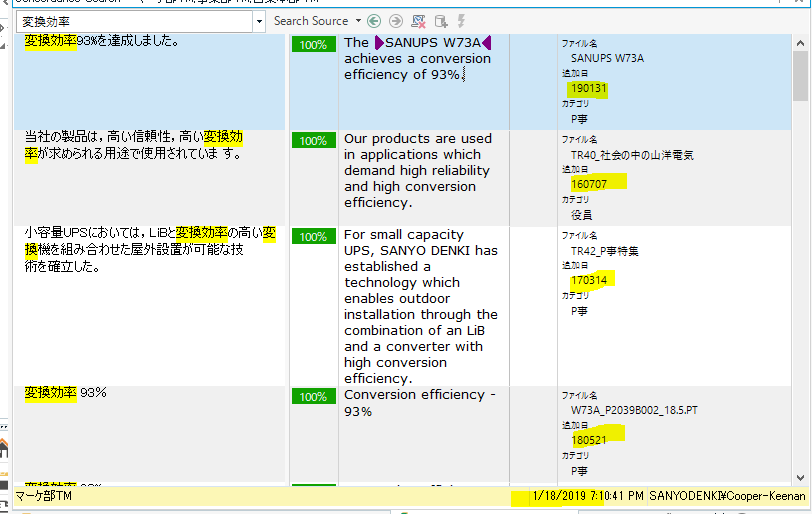
Task: Select the source segment starting 当社の製品は
Action: [x=134, y=145]
